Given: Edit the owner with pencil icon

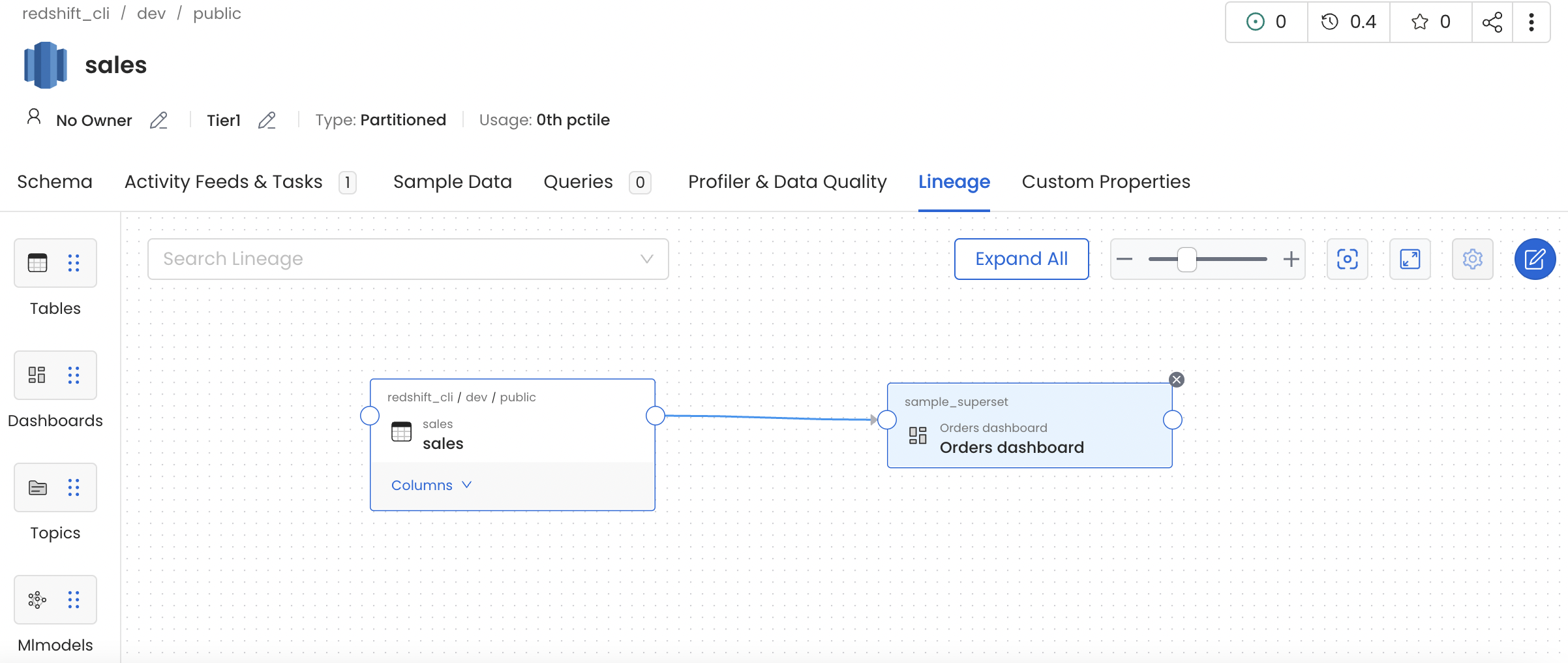Looking at the screenshot, I should click(158, 121).
